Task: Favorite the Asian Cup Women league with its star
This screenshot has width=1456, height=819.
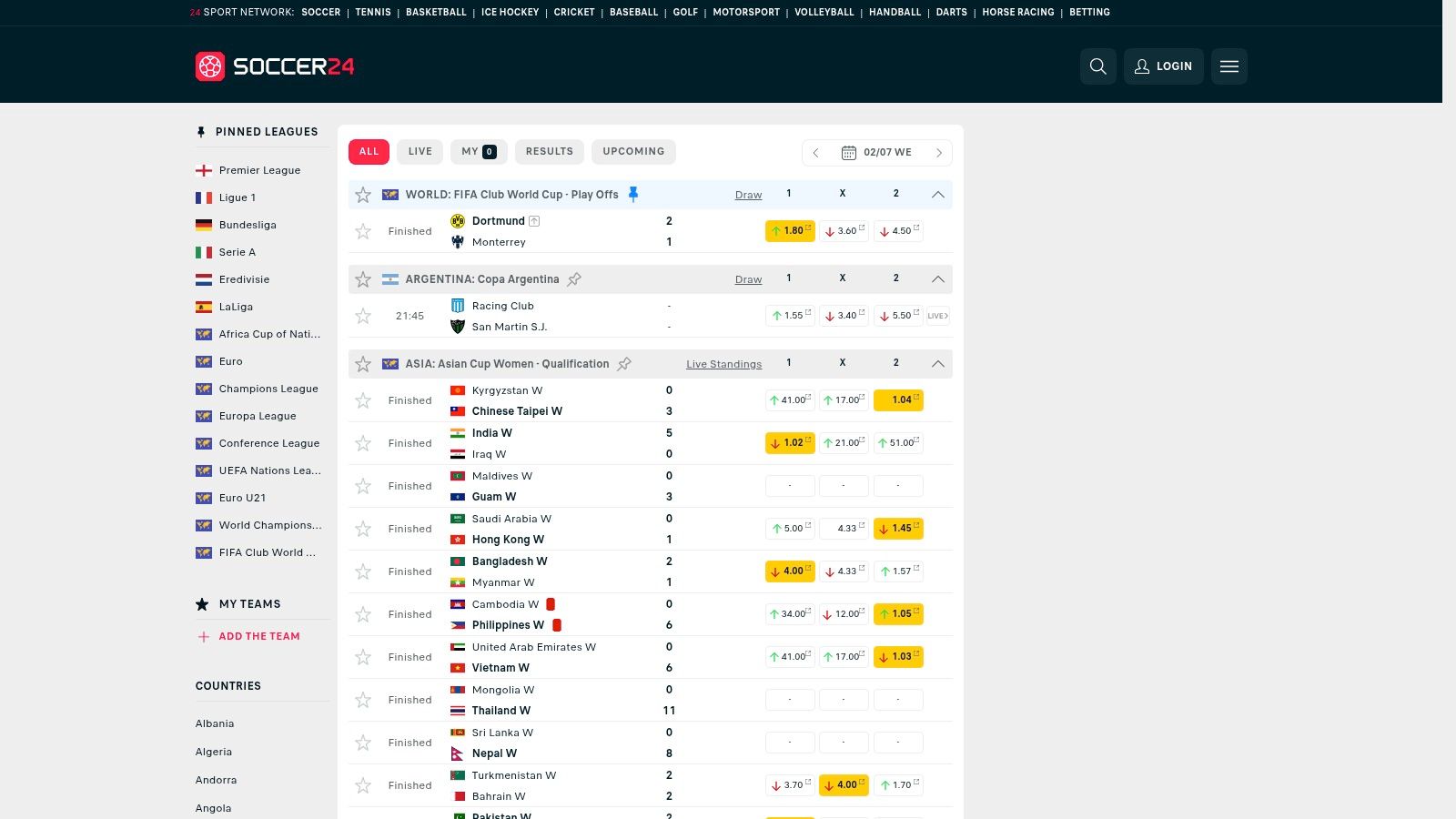Action: [x=363, y=363]
